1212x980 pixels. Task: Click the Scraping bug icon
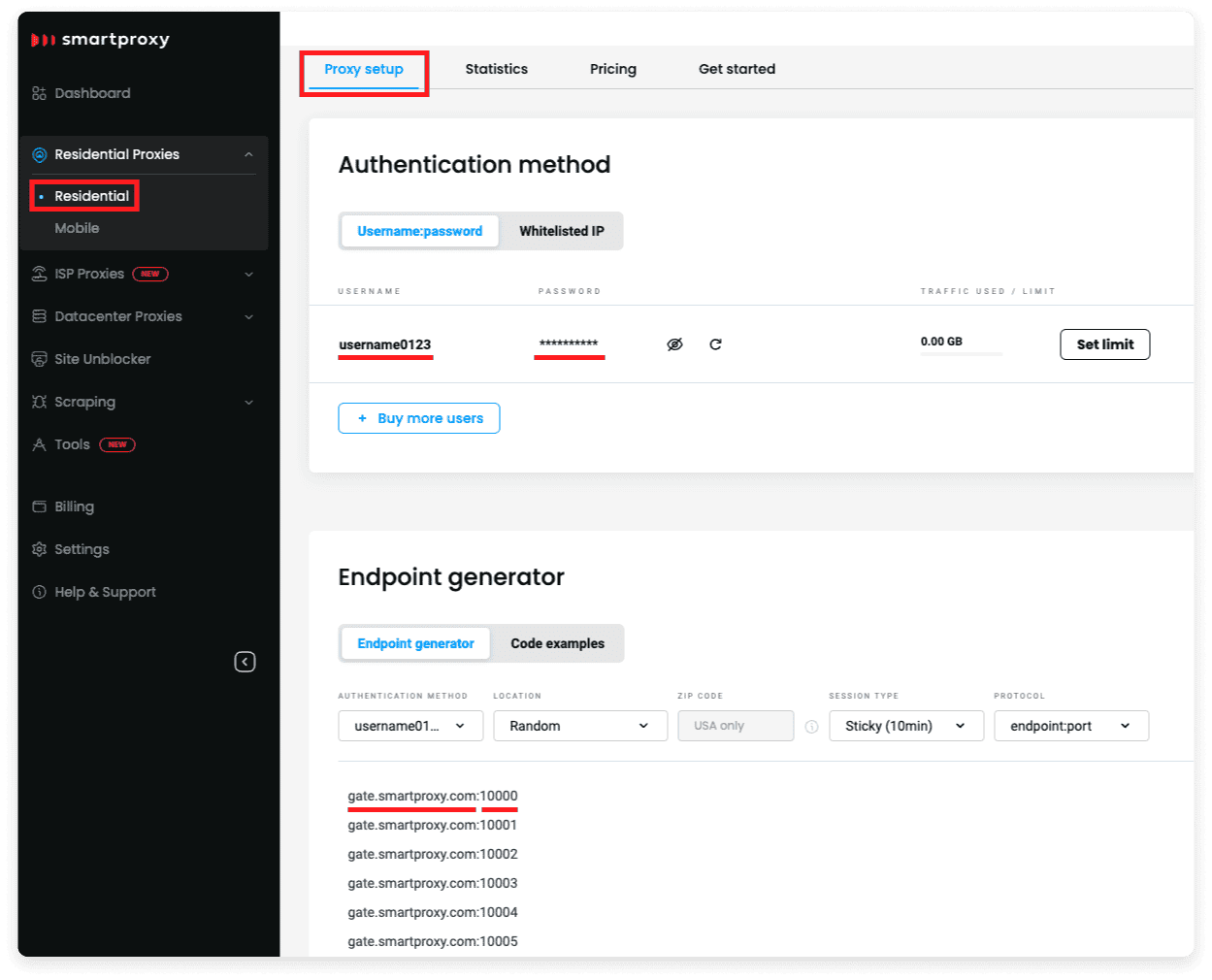pos(39,402)
